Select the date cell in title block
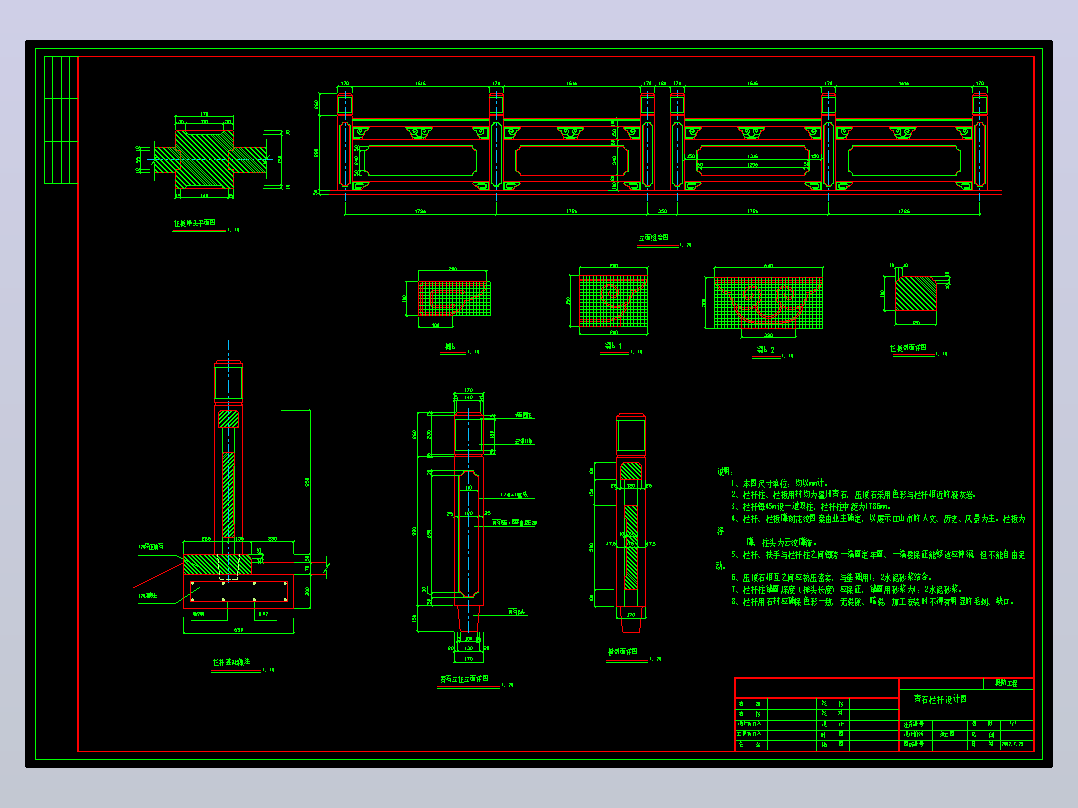The image size is (1078, 808). pyautogui.click(x=1016, y=744)
